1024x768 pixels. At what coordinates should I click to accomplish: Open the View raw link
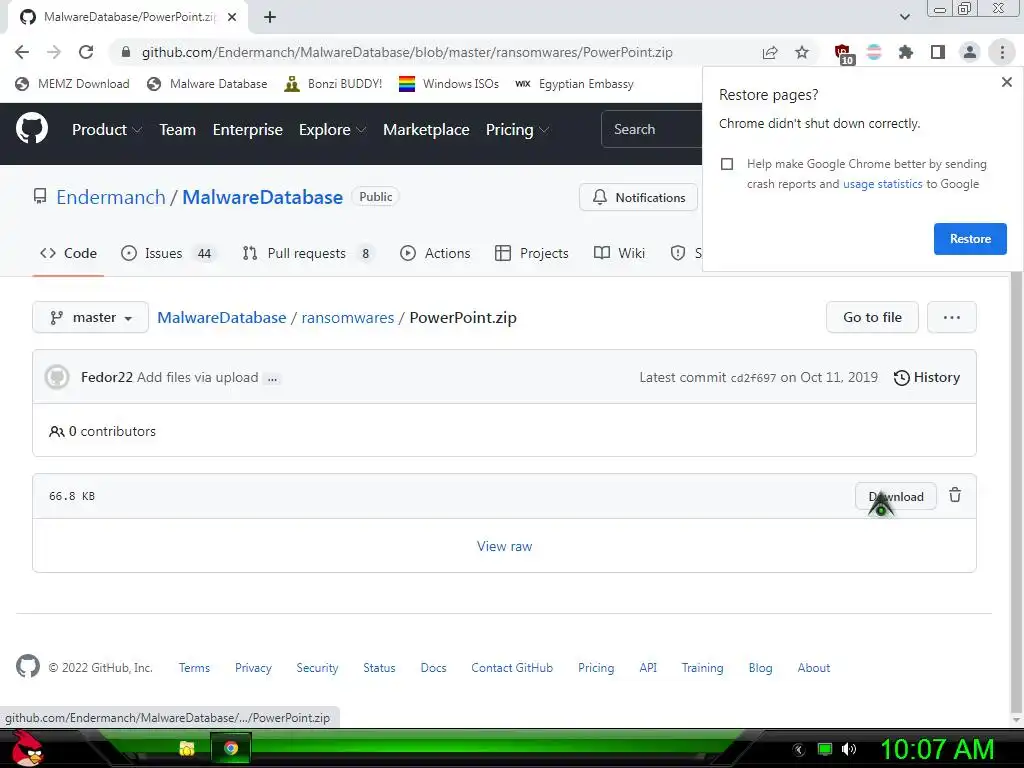pyautogui.click(x=504, y=546)
